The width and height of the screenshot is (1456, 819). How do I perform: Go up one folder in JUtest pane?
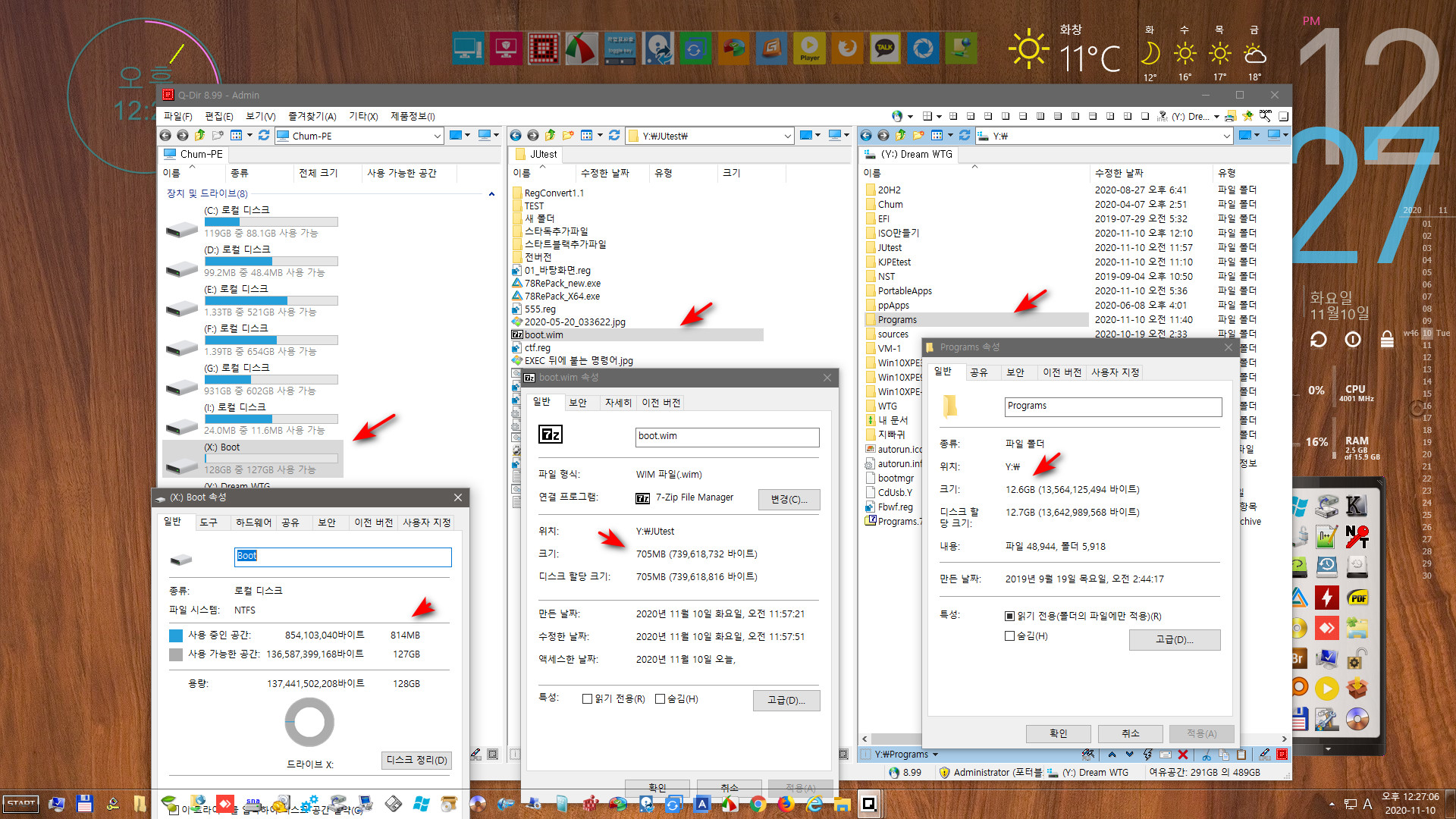pos(551,135)
